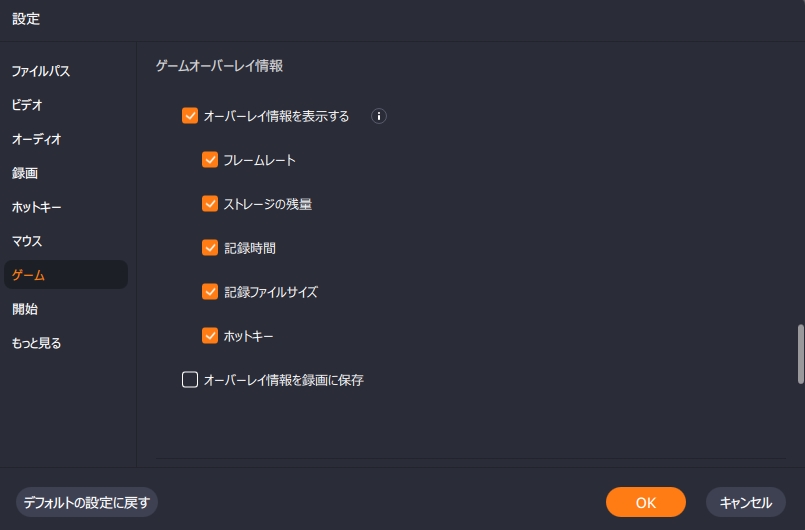Switch to ビデオ settings tab
Screen dimensions: 805x530
pos(27,105)
